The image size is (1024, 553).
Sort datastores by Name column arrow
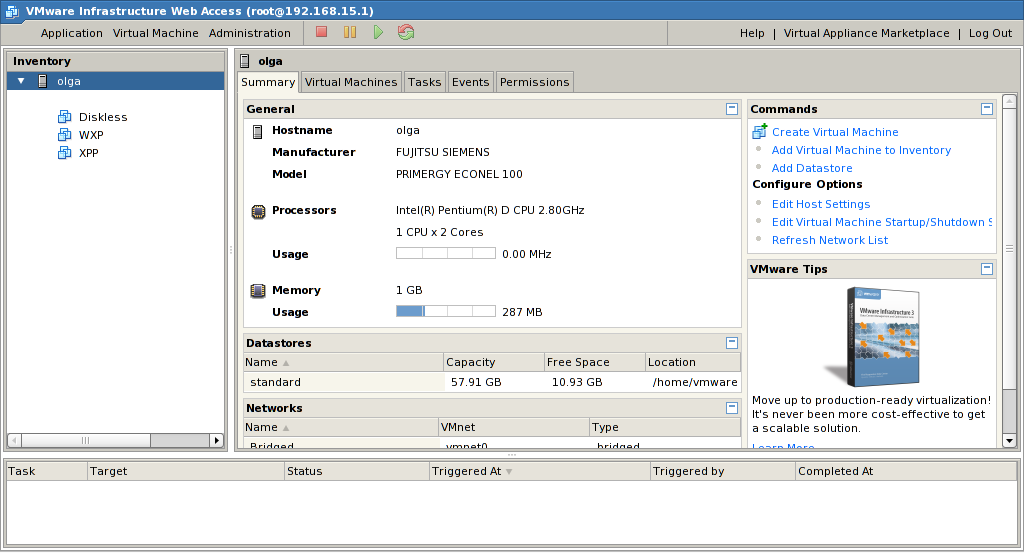pos(286,363)
